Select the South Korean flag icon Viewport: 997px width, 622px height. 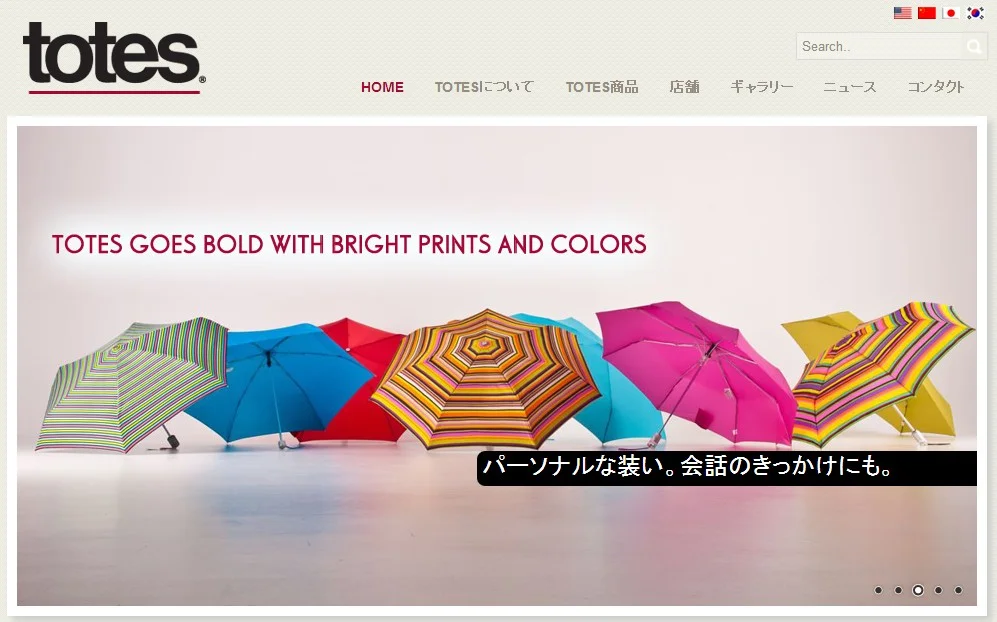975,13
